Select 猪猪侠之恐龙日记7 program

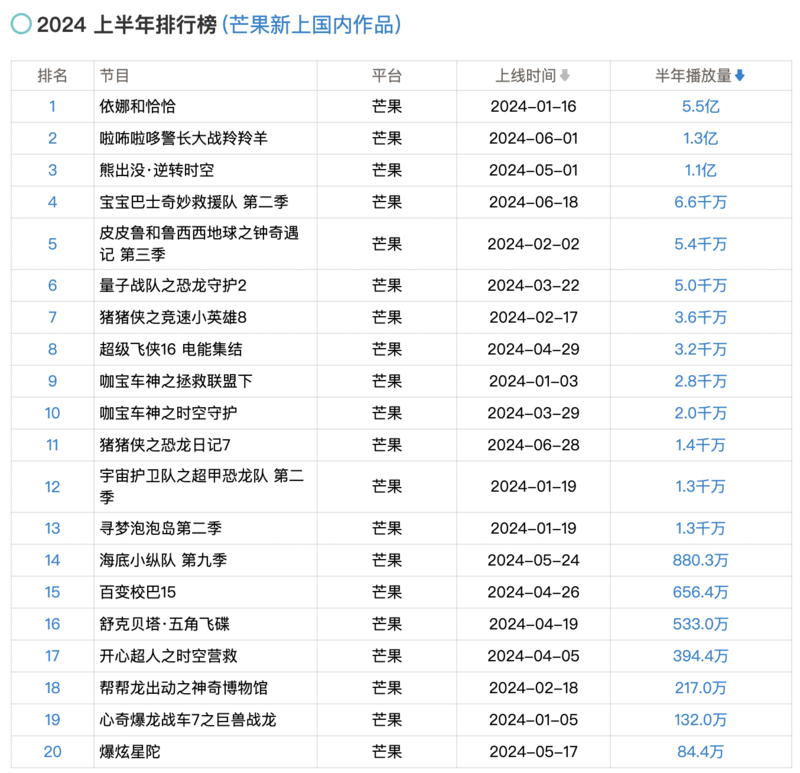pos(165,445)
